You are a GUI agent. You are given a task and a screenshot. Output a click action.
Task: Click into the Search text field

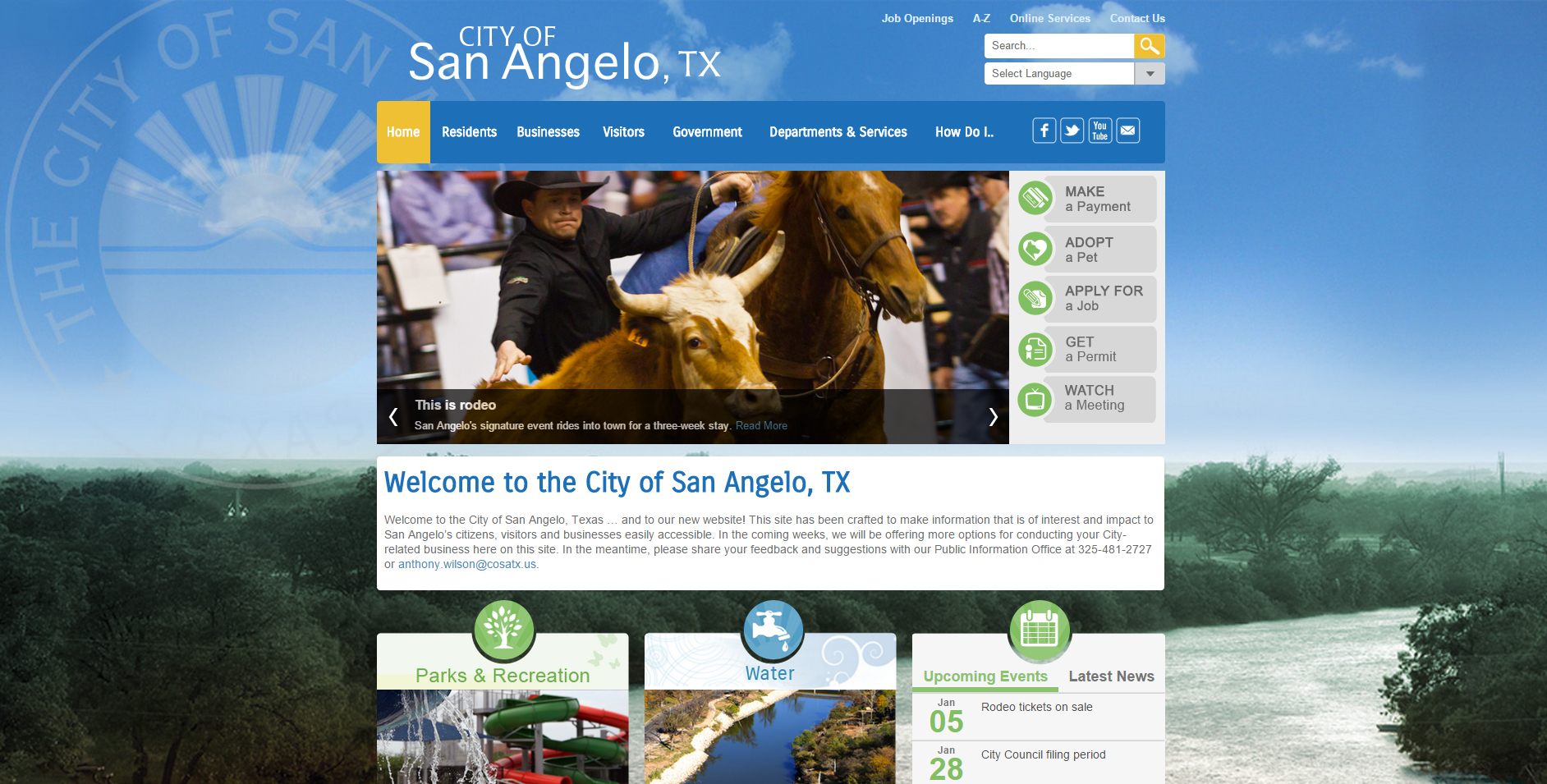pos(1058,46)
